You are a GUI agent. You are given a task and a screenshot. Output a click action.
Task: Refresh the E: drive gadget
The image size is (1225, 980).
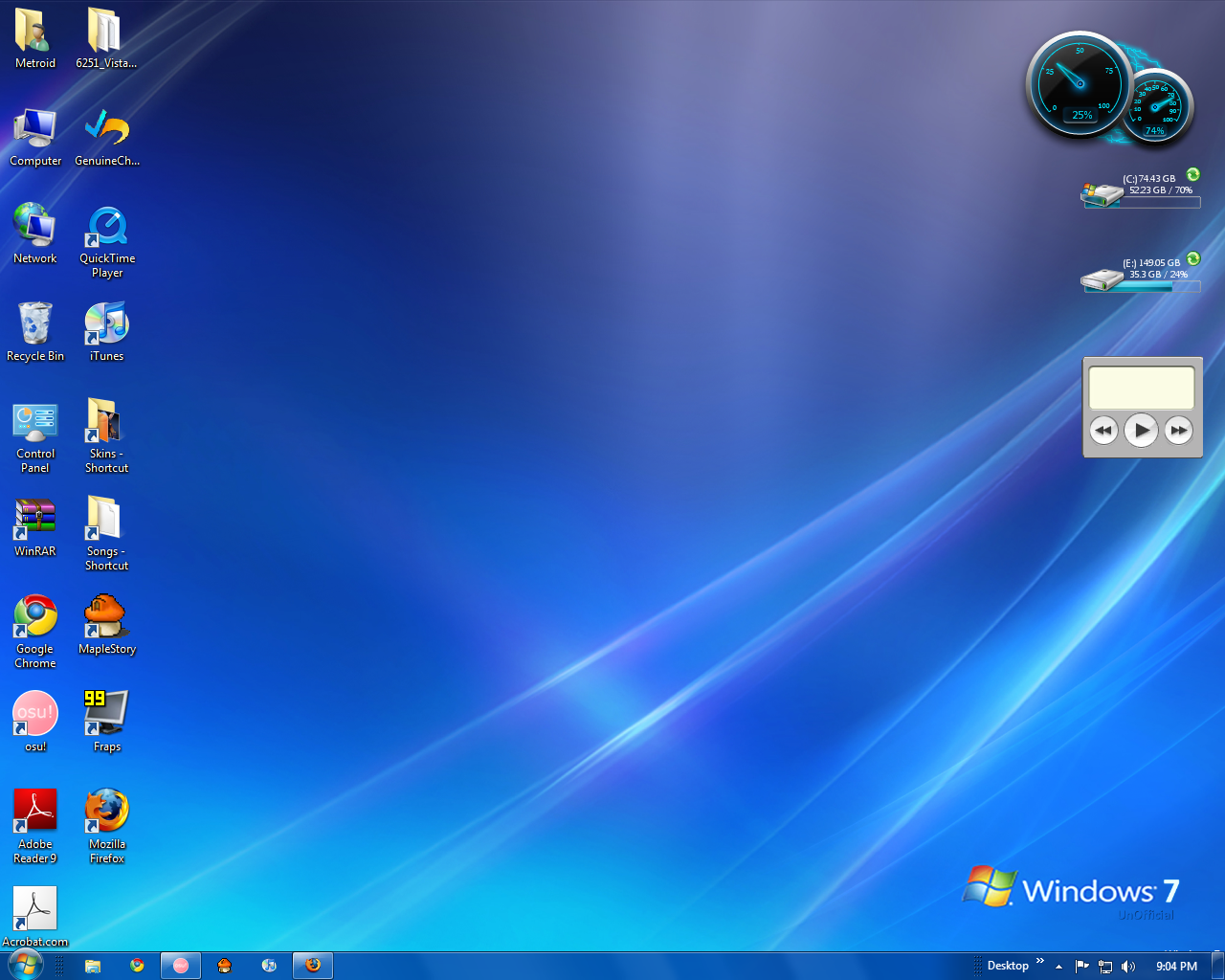(x=1193, y=258)
